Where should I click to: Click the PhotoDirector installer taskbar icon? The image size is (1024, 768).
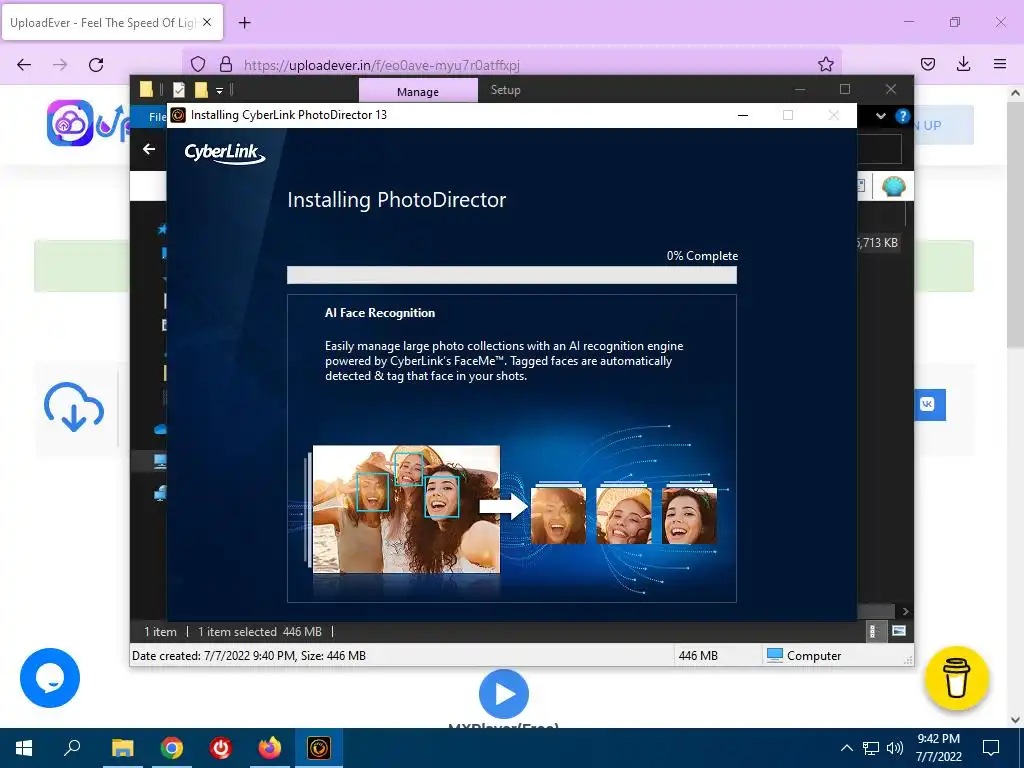319,748
